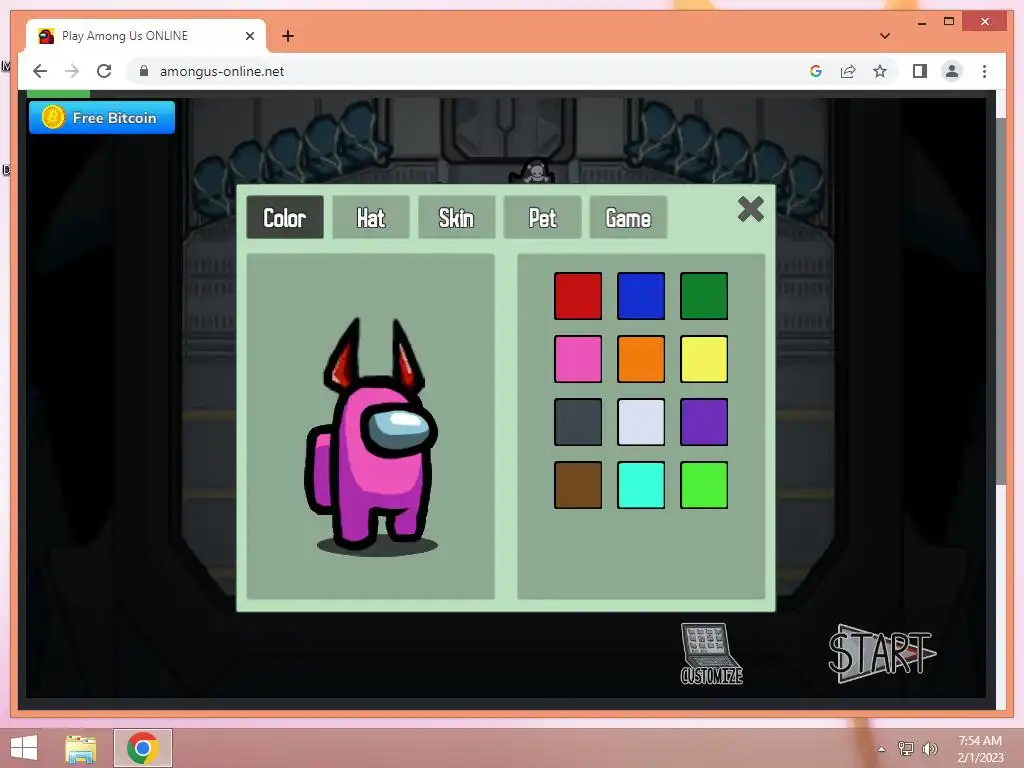Close the Play Among Us ONLINE tab
This screenshot has width=1024, height=768.
click(x=249, y=36)
